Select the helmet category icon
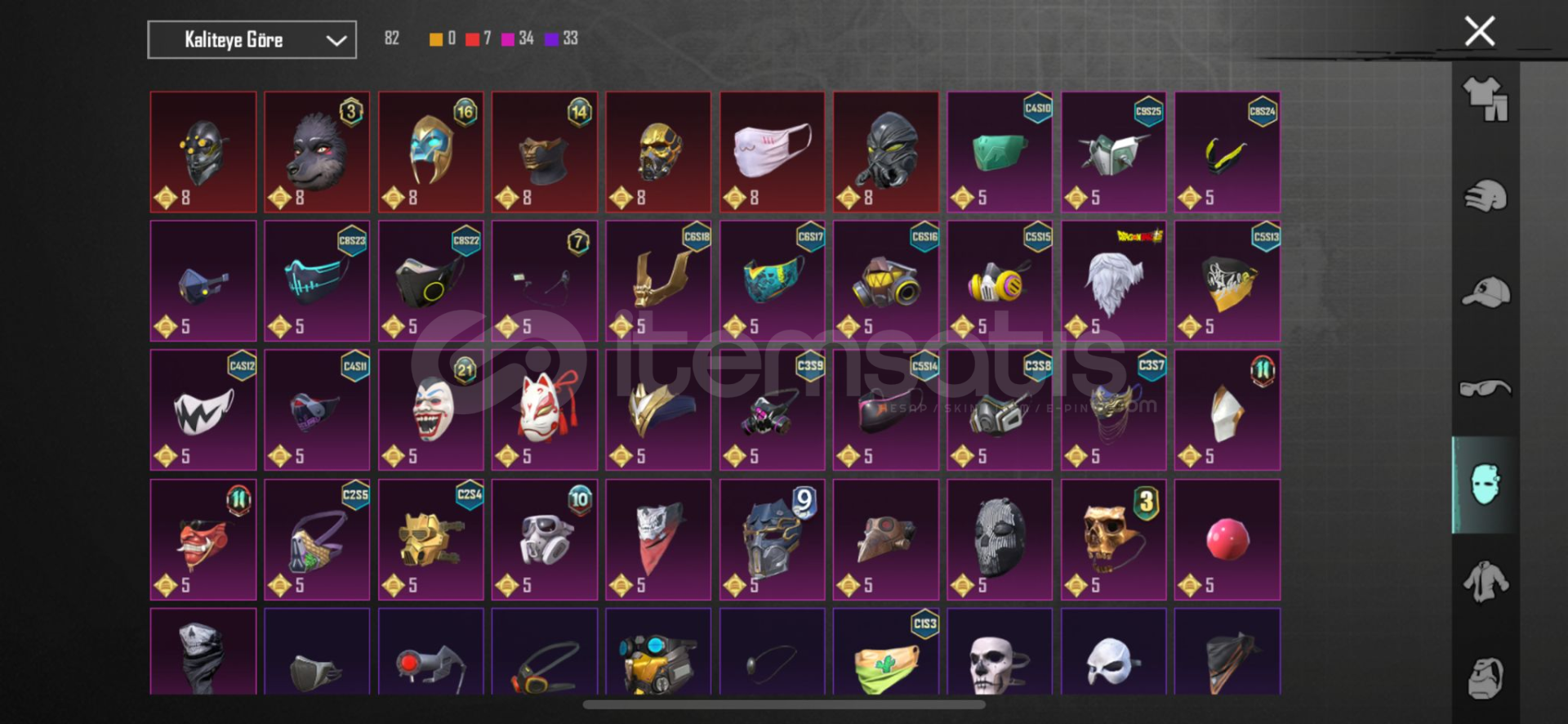The image size is (1568, 724). pos(1485,196)
